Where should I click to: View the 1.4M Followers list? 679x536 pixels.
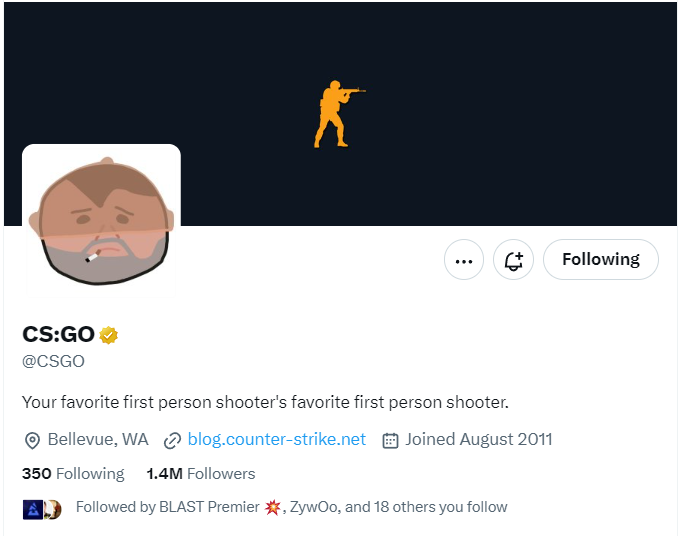coord(200,474)
